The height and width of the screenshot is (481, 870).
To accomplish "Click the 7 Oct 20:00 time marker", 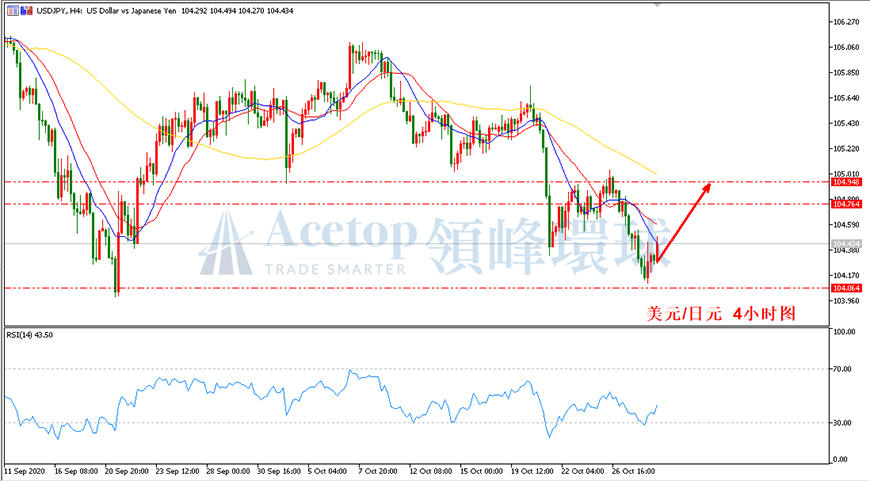I will [x=377, y=471].
